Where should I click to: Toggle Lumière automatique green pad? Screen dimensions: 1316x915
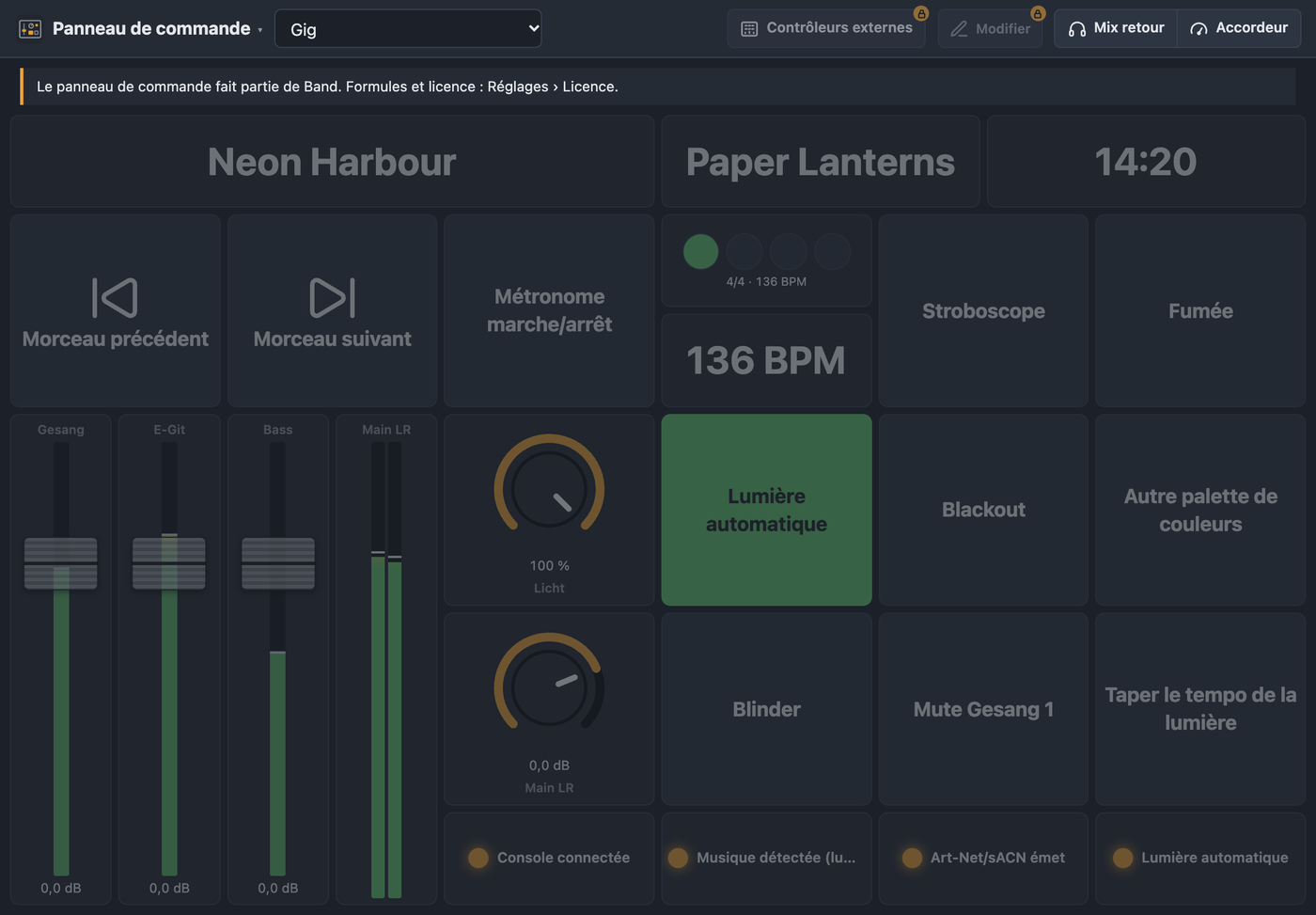click(766, 510)
